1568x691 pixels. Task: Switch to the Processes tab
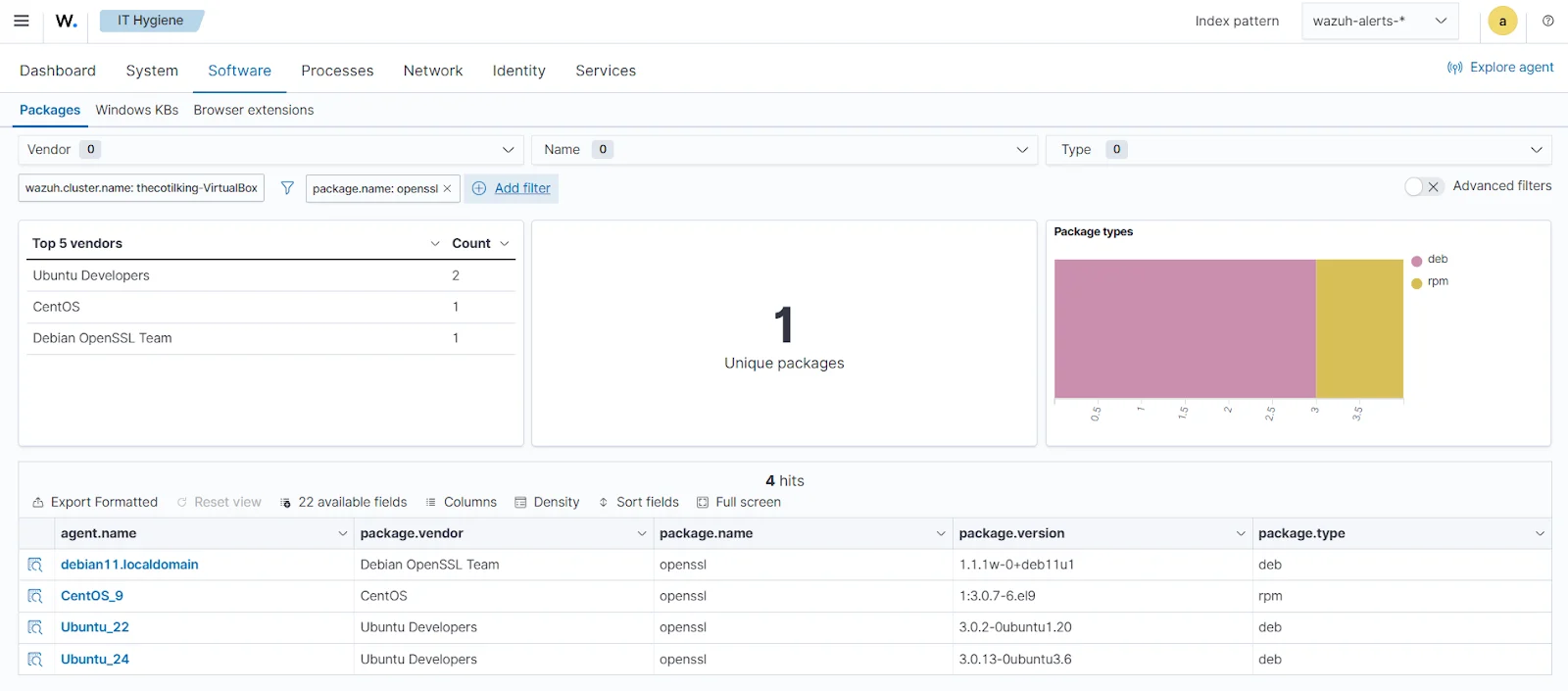click(x=337, y=71)
